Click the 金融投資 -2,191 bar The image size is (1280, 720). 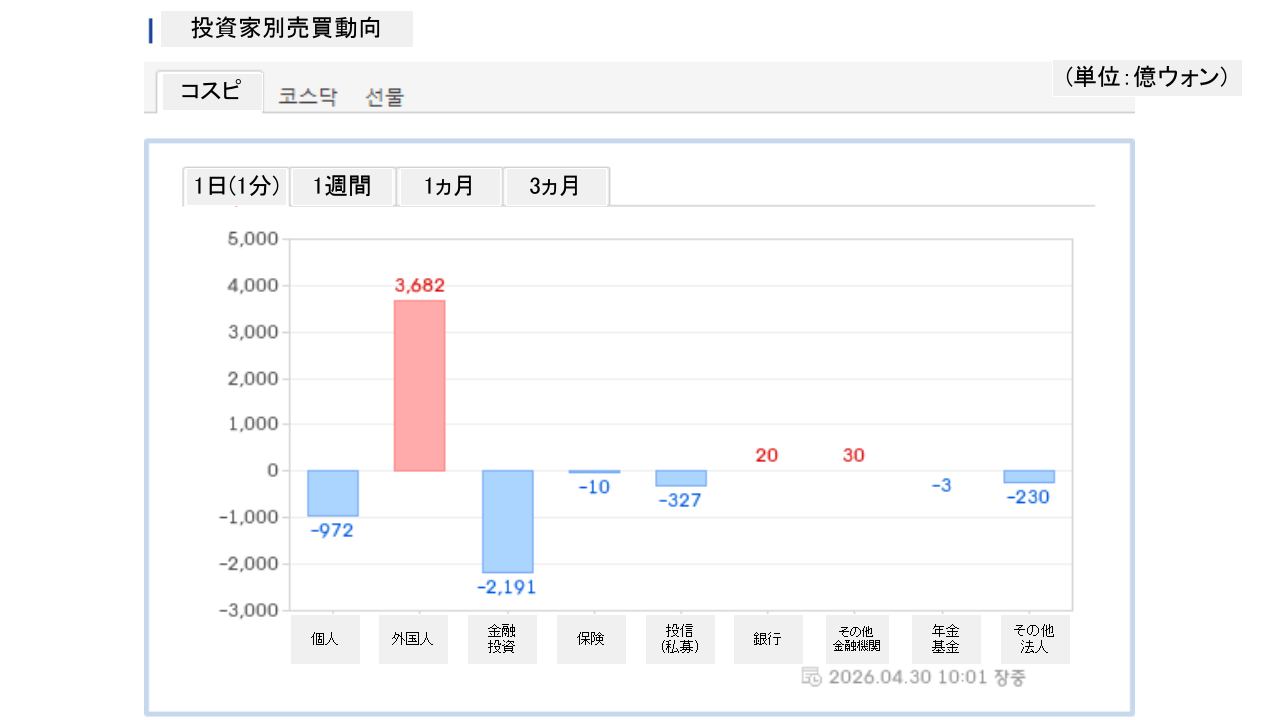pyautogui.click(x=508, y=521)
